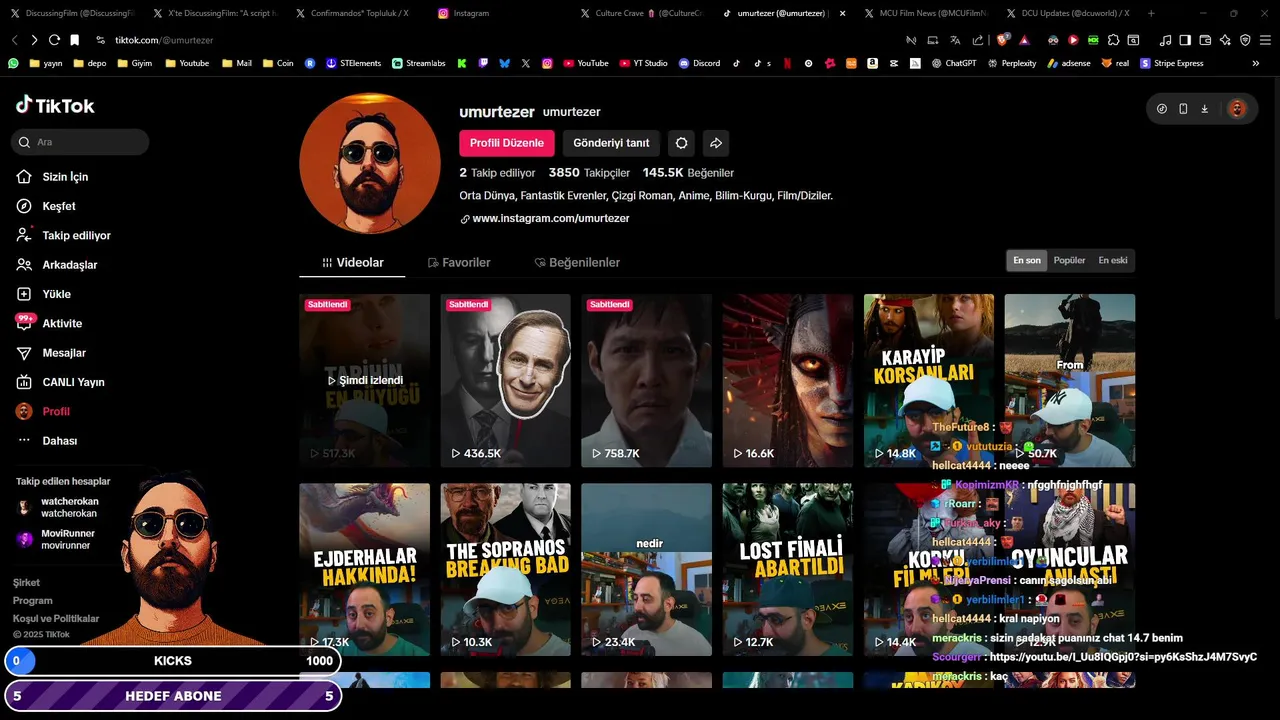This screenshot has height=720, width=1280.
Task: Sort videos by Popüler
Action: point(1069,261)
